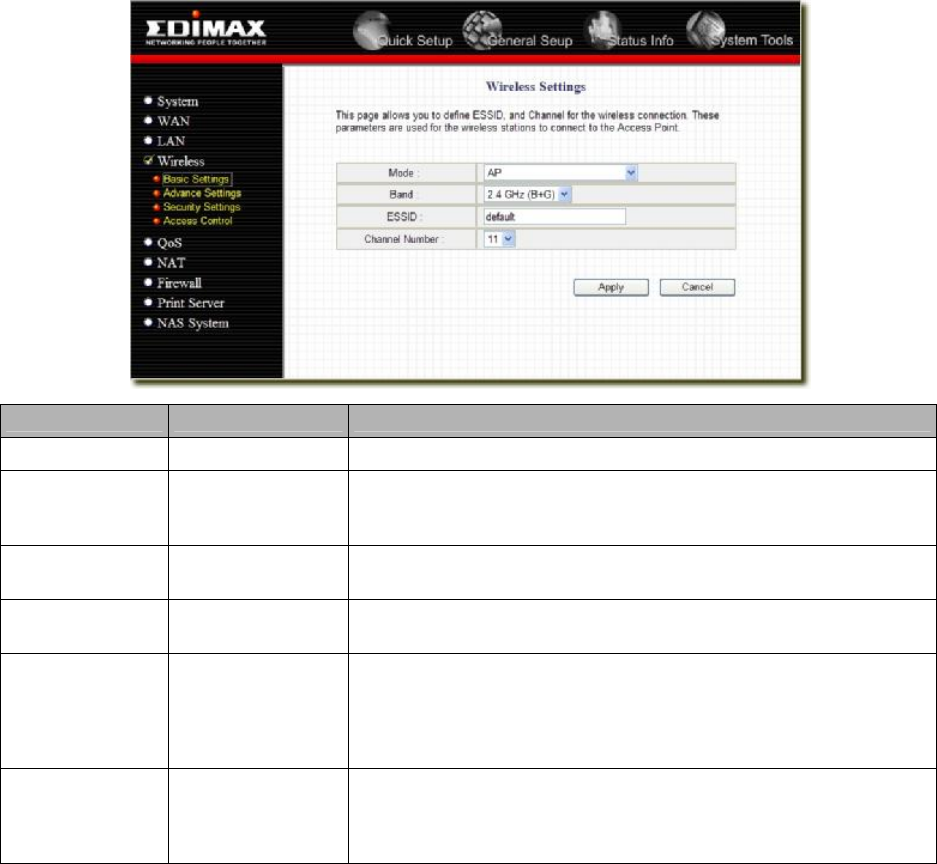Click the bullet icon next to Firewall
The width and height of the screenshot is (937, 864).
pyautogui.click(x=148, y=282)
